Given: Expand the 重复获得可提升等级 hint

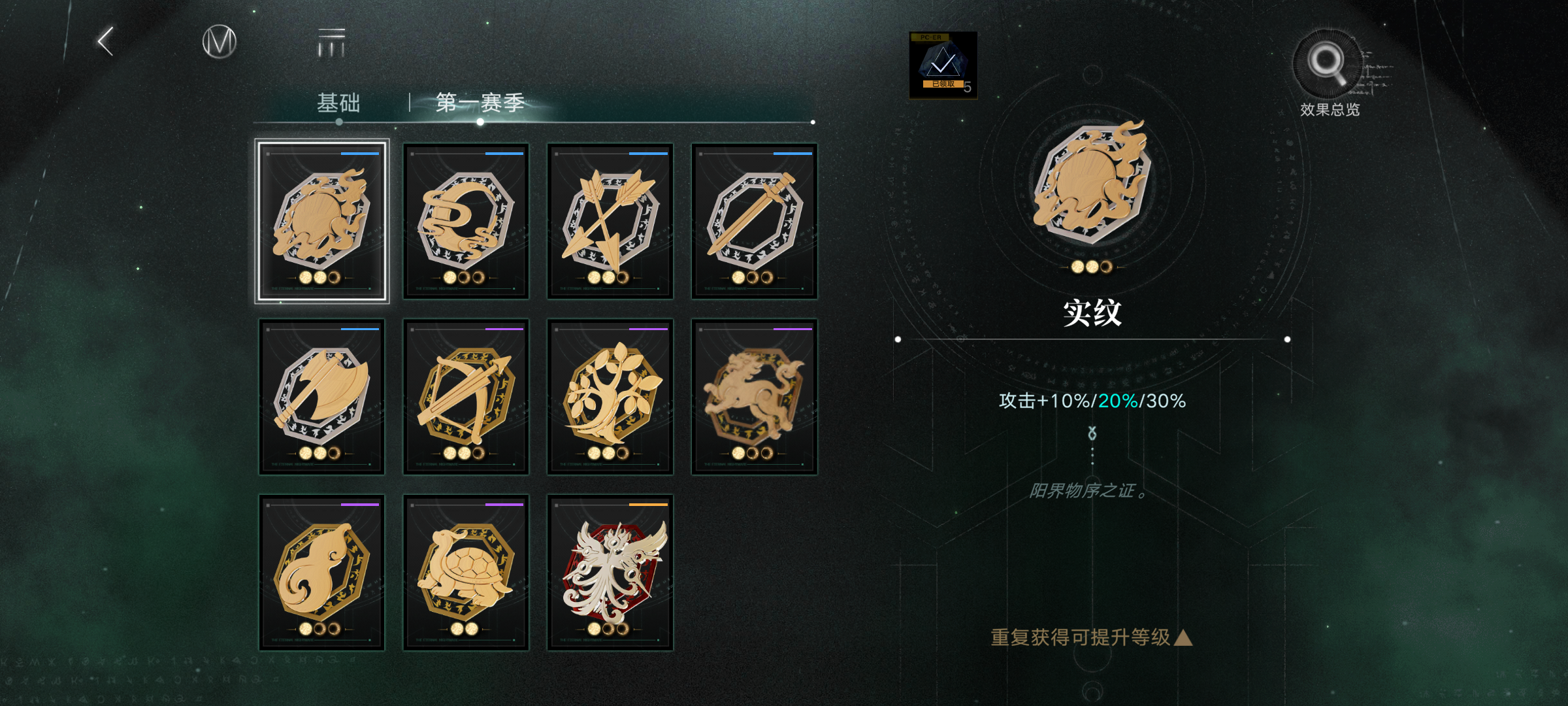Looking at the screenshot, I should [1092, 637].
